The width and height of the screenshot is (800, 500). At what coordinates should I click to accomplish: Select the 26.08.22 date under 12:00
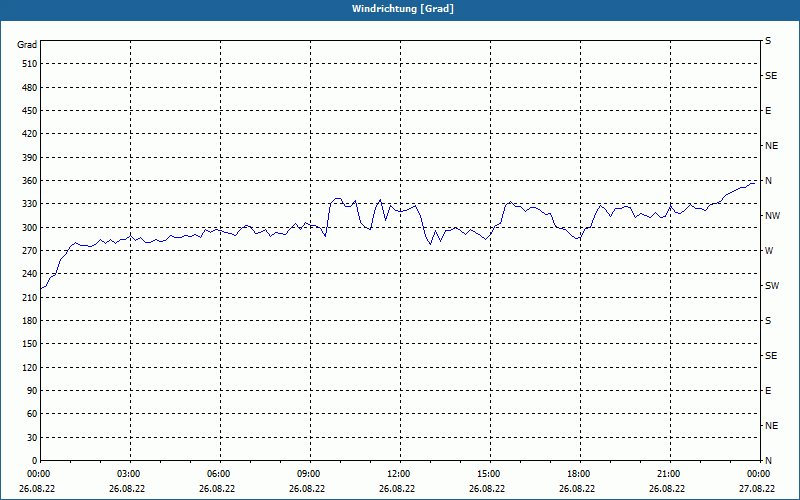click(x=397, y=489)
